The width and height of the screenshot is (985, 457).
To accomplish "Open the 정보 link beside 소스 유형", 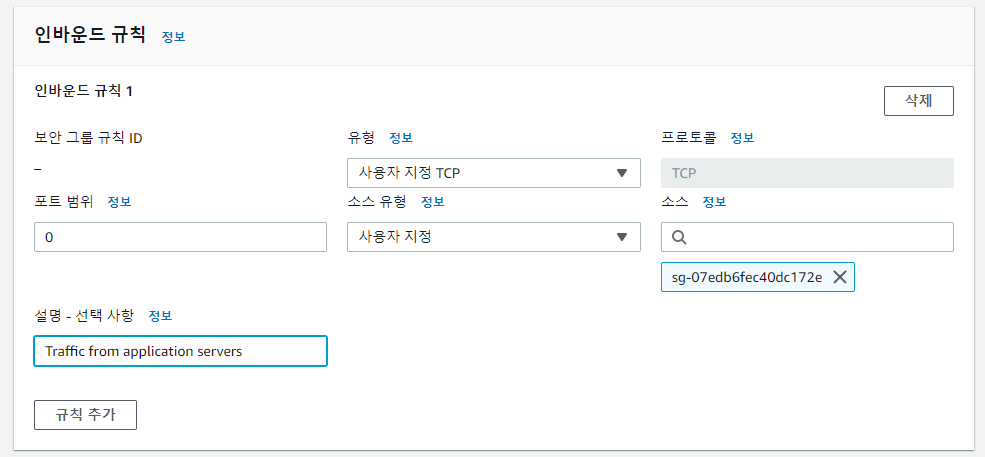I will [432, 202].
